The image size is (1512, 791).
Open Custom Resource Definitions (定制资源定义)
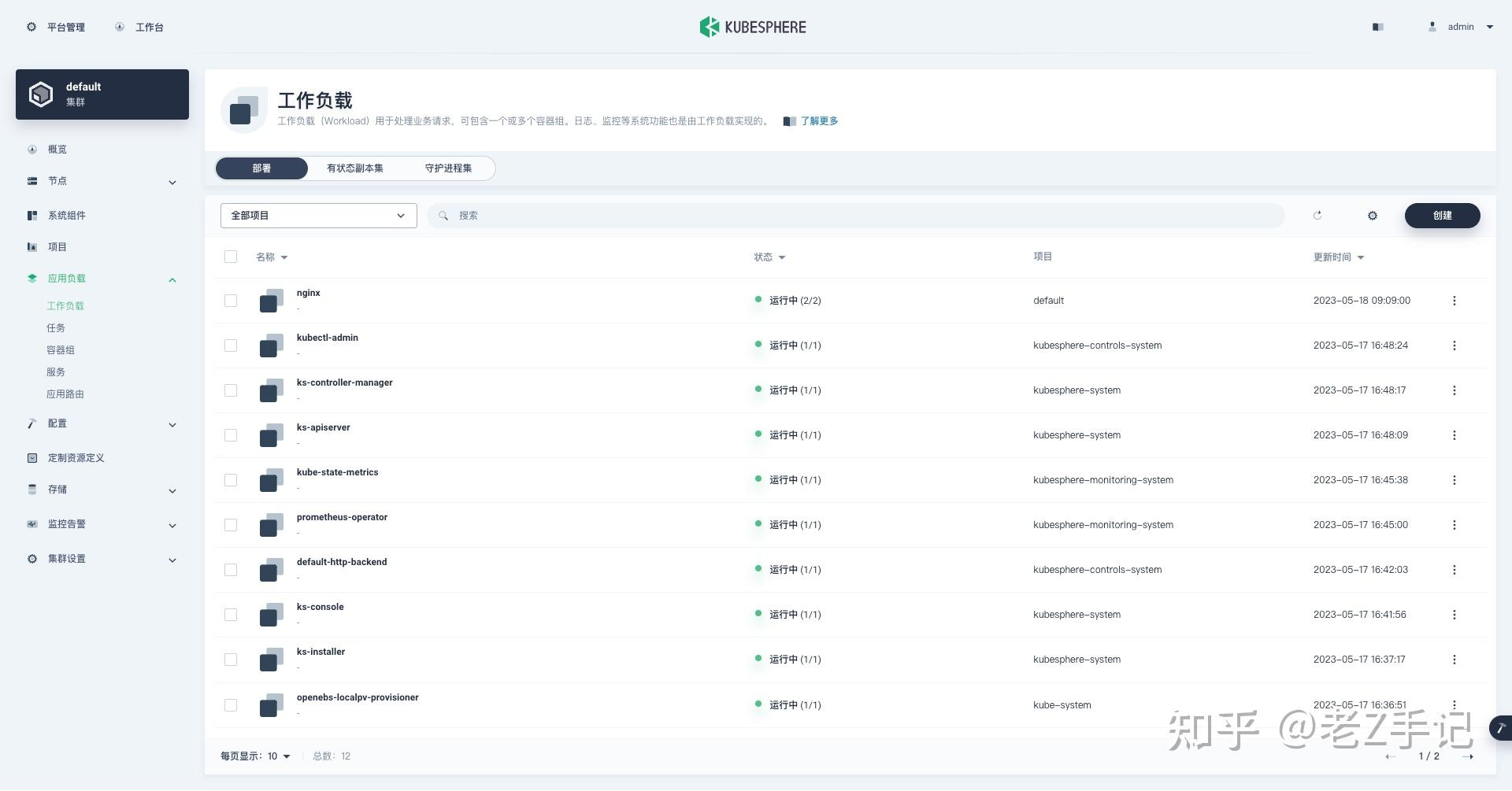[76, 458]
